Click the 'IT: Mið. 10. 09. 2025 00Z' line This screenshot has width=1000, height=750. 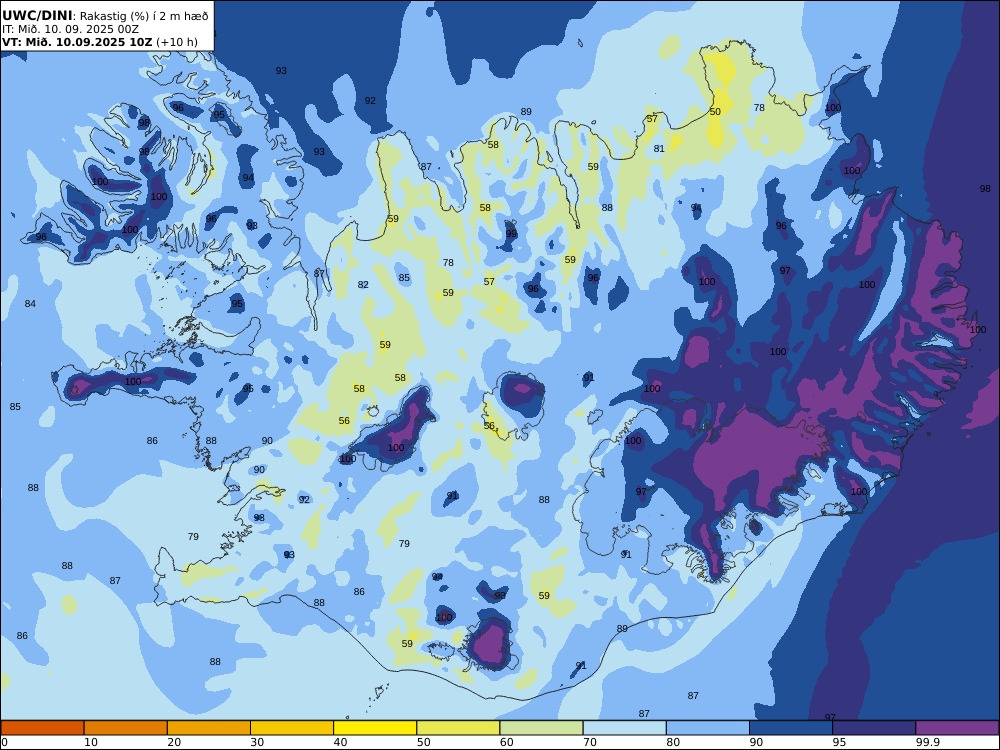click(x=70, y=29)
